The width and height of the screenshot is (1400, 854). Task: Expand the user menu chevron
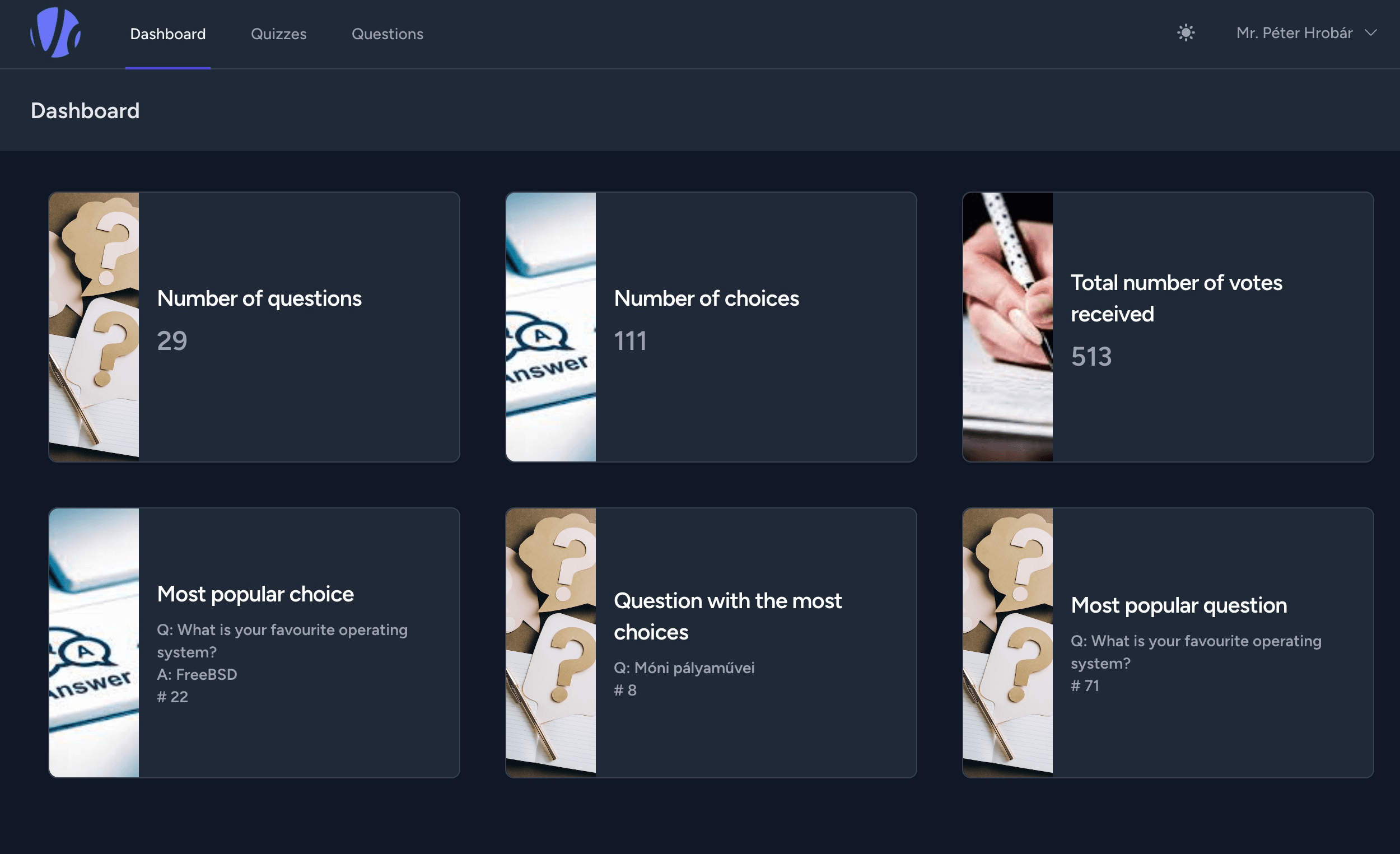[x=1370, y=33]
